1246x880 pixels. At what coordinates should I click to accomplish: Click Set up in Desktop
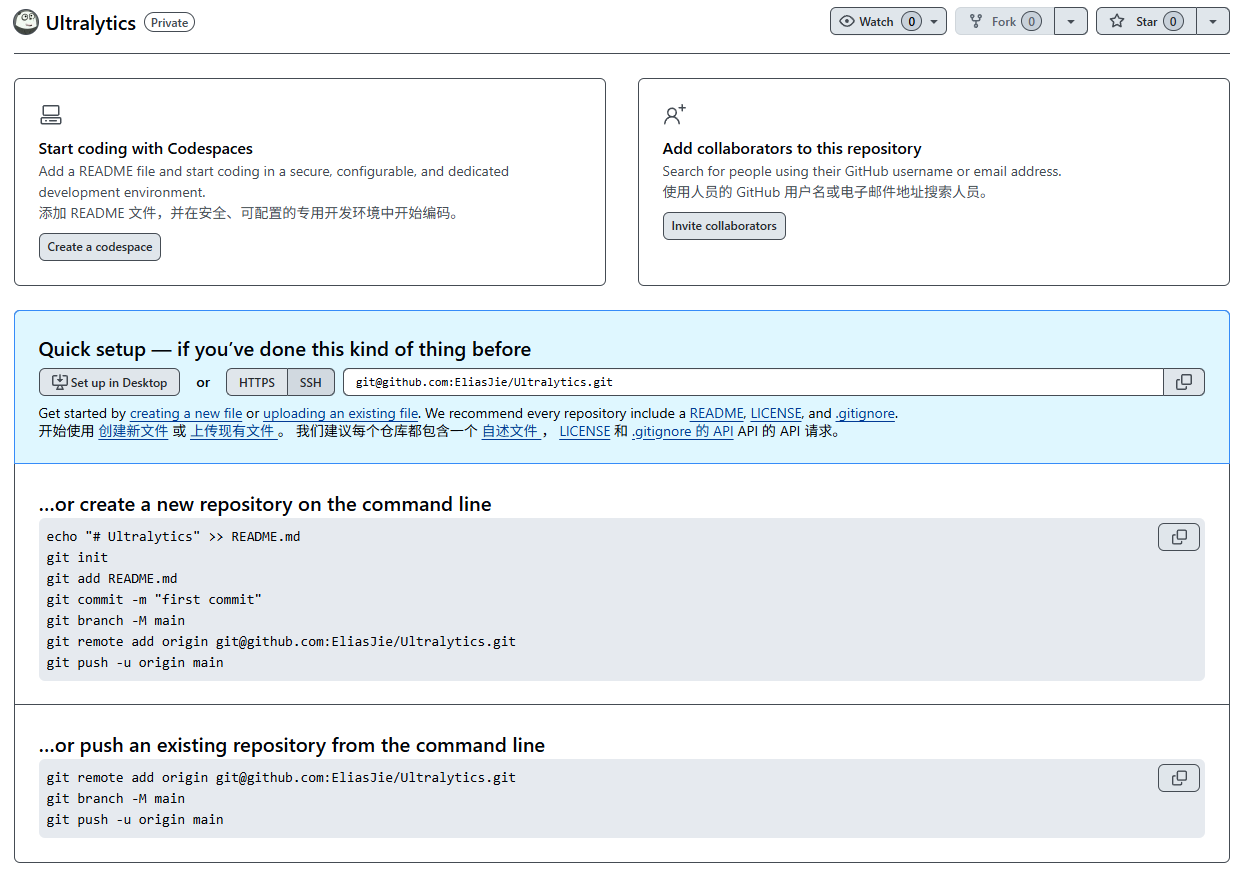click(x=110, y=382)
